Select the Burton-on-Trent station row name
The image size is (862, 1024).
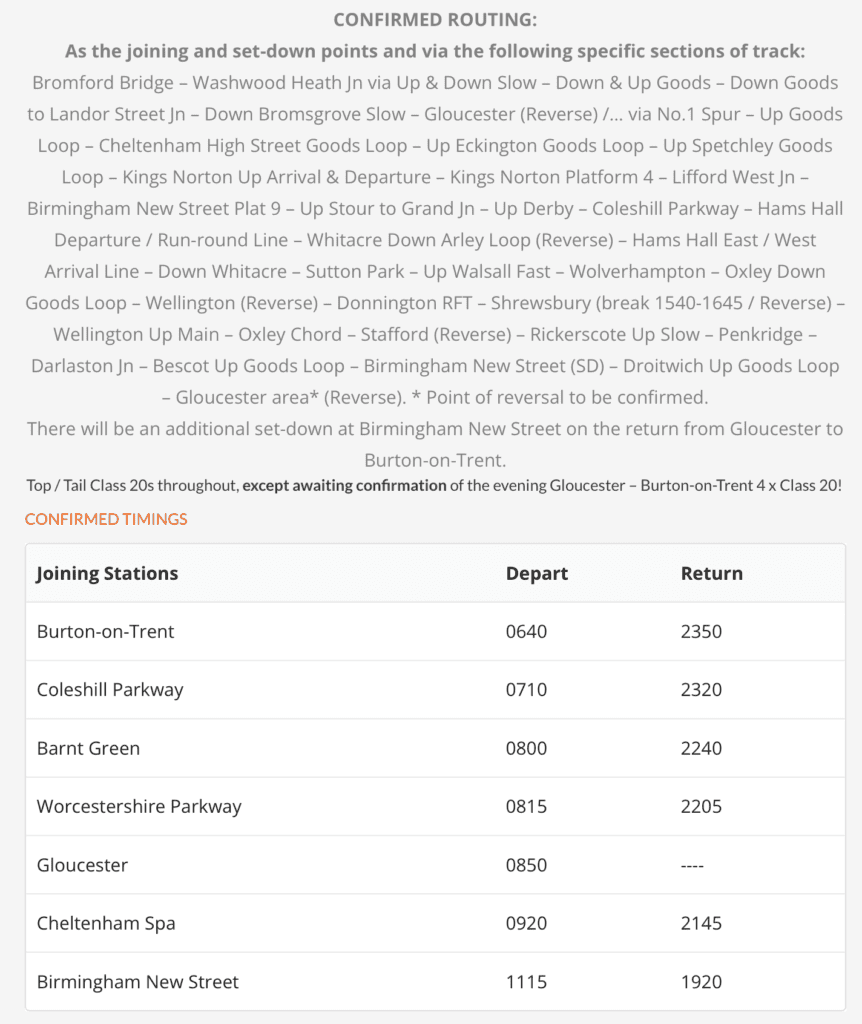pos(105,631)
